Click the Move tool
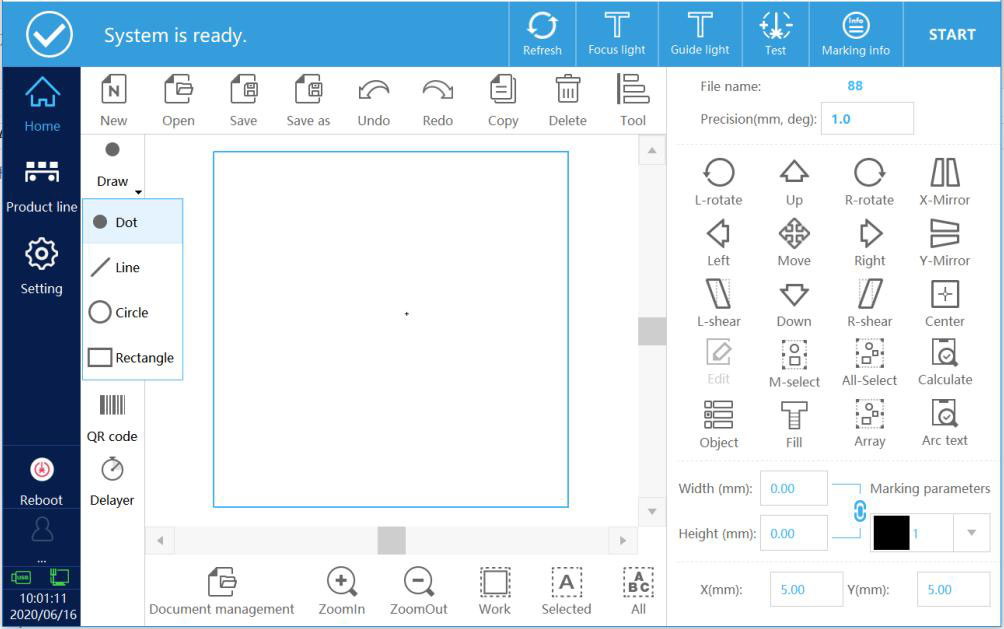Screen dimensions: 1004x629 [x=794, y=243]
